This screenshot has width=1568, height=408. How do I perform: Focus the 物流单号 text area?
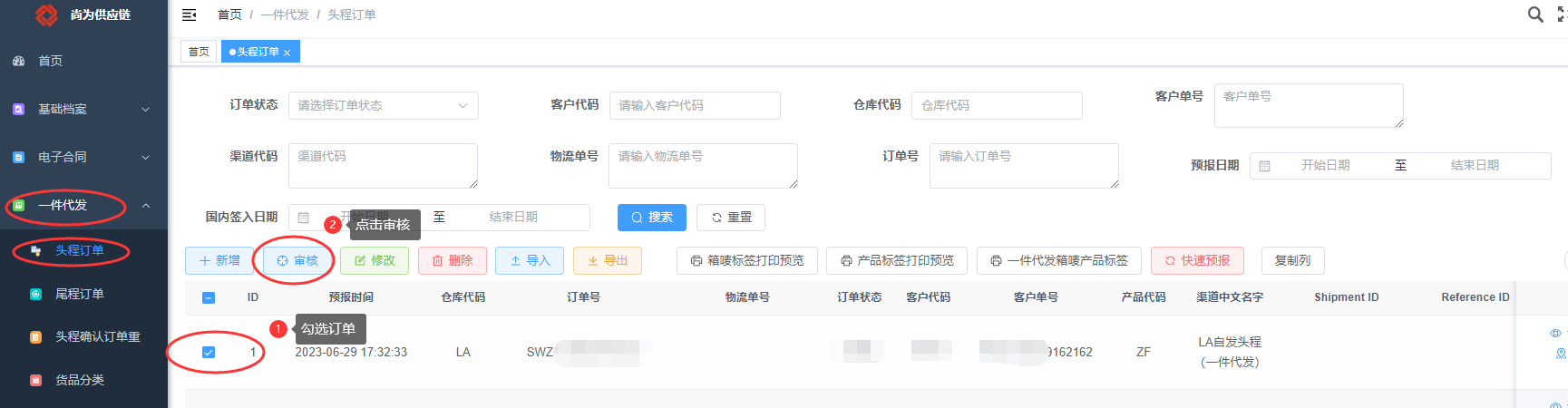click(x=703, y=166)
